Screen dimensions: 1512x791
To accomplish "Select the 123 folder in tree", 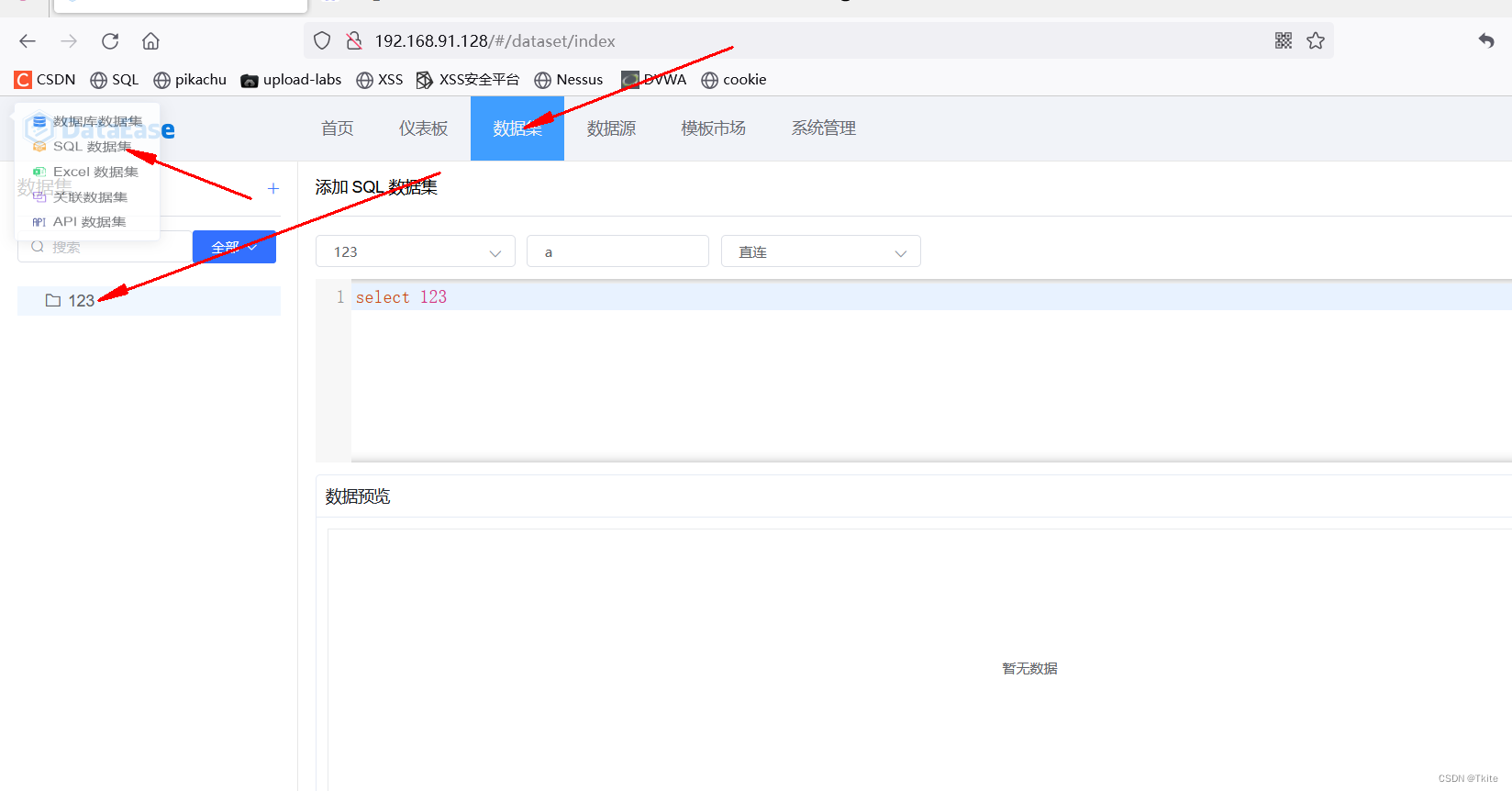I will pyautogui.click(x=149, y=301).
